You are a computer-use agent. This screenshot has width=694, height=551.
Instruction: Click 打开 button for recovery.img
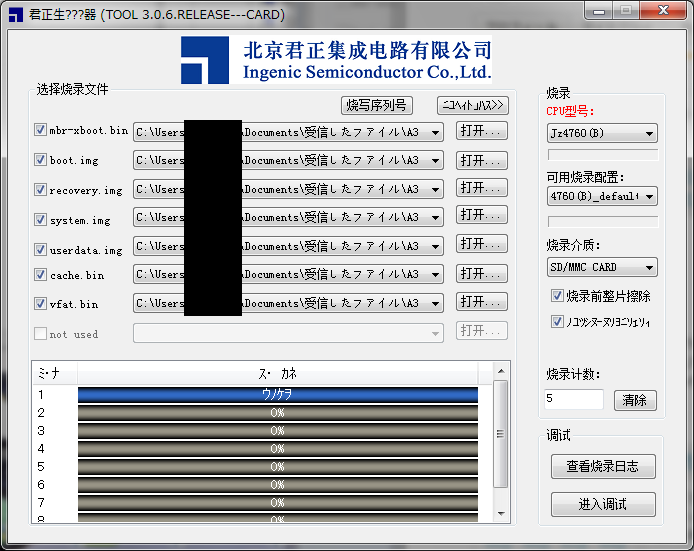coord(482,188)
